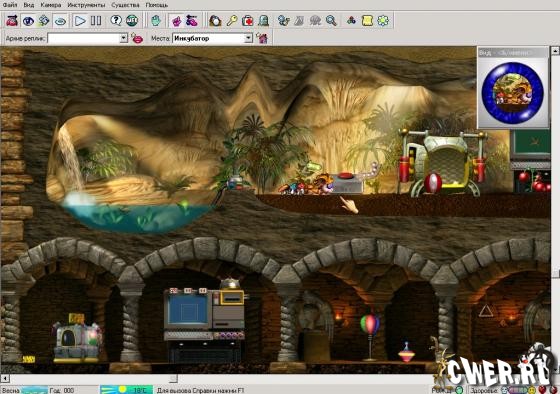Expand the speech archive dropdown arrow

pyautogui.click(x=123, y=38)
